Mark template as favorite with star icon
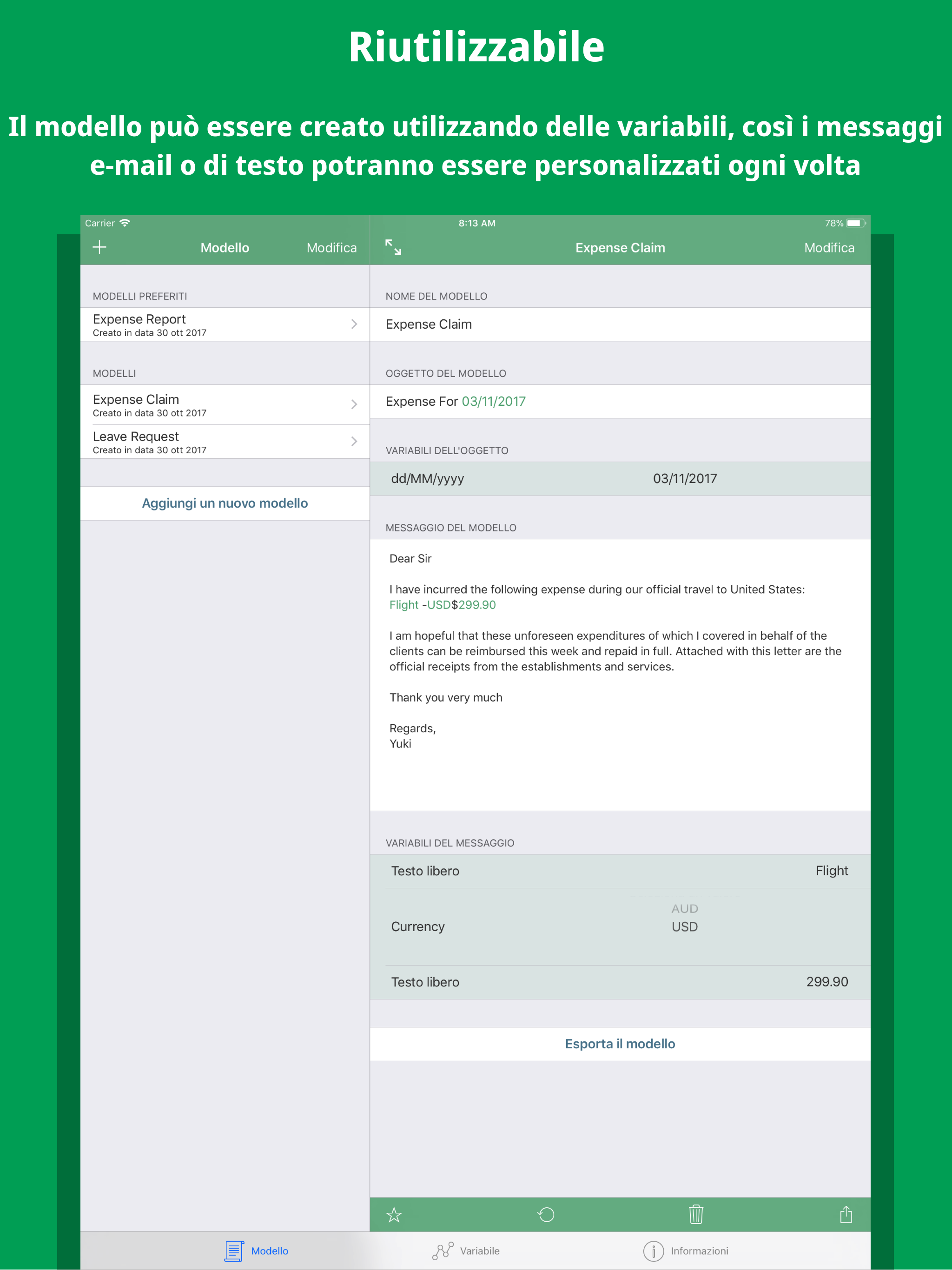 [x=394, y=1214]
